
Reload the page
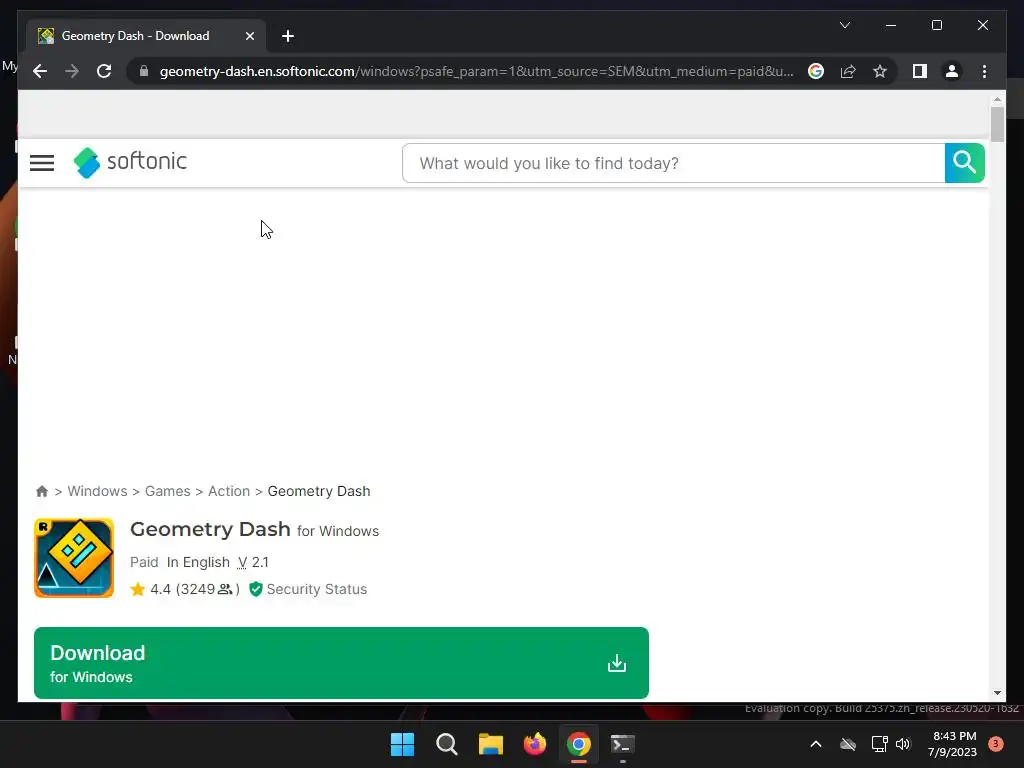click(x=104, y=71)
